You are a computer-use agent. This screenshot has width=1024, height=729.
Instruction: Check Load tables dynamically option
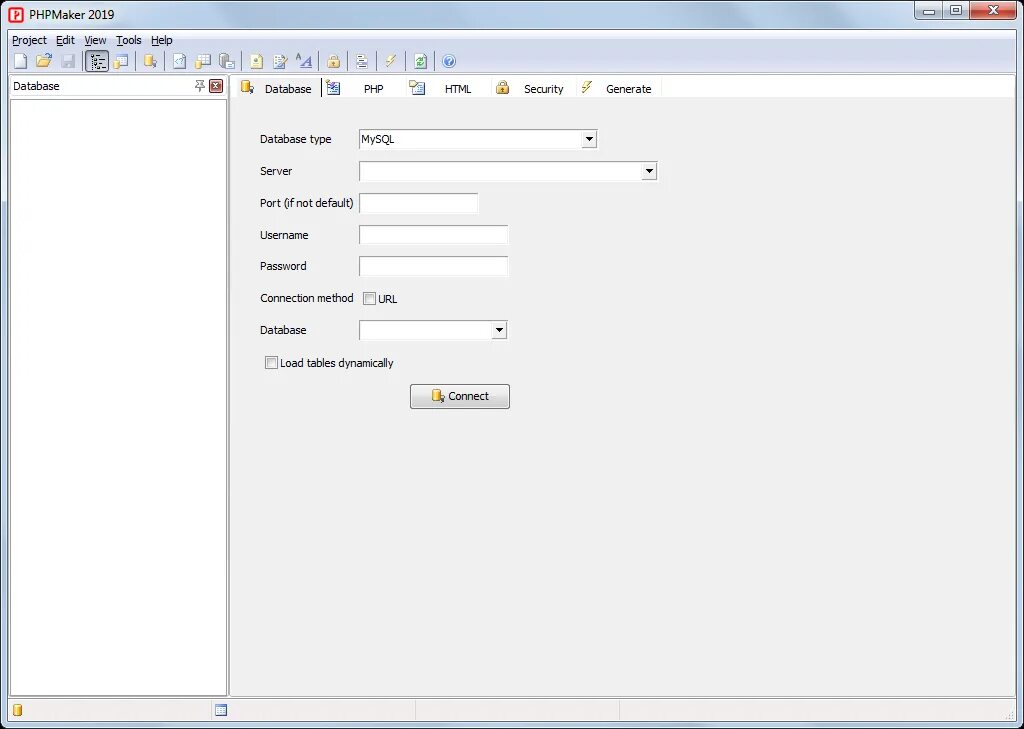(x=271, y=363)
